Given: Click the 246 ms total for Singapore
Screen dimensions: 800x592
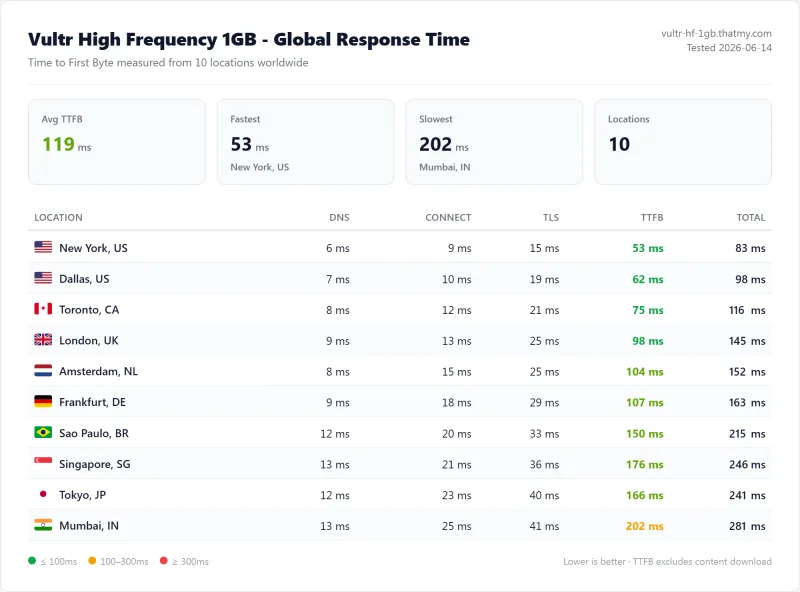Looking at the screenshot, I should (x=747, y=464).
